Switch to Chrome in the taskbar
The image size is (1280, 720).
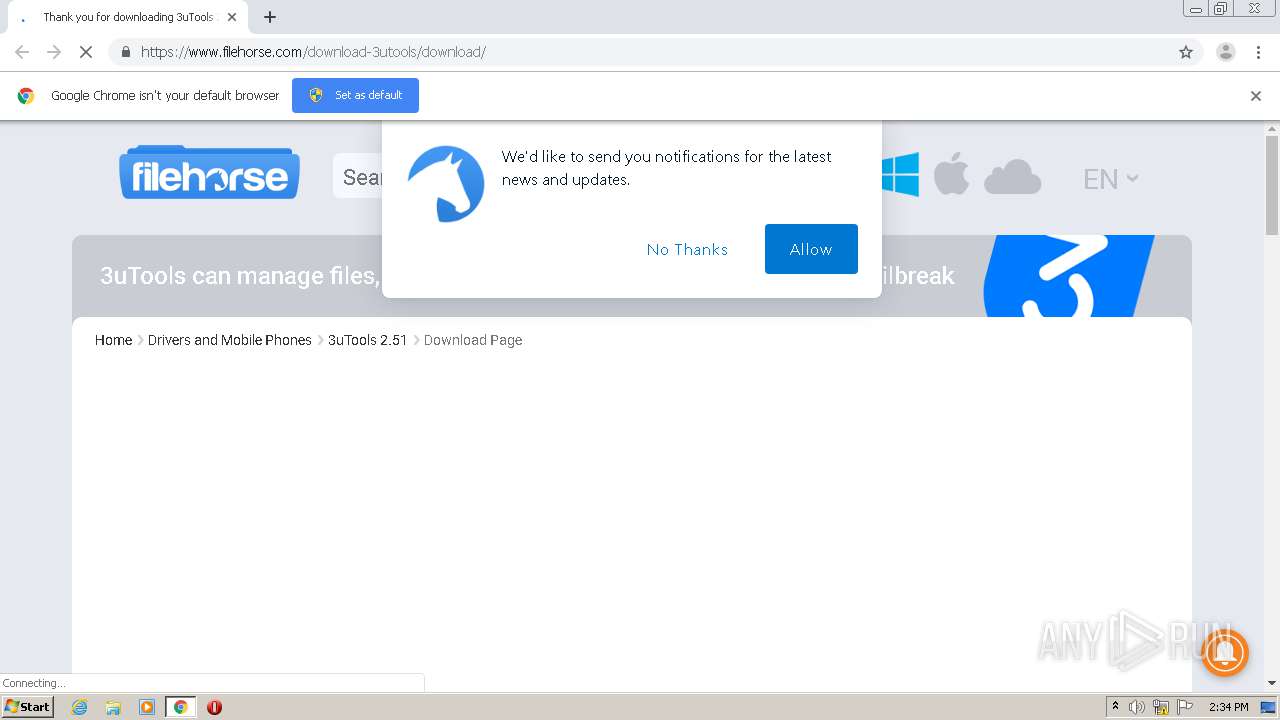[x=180, y=707]
